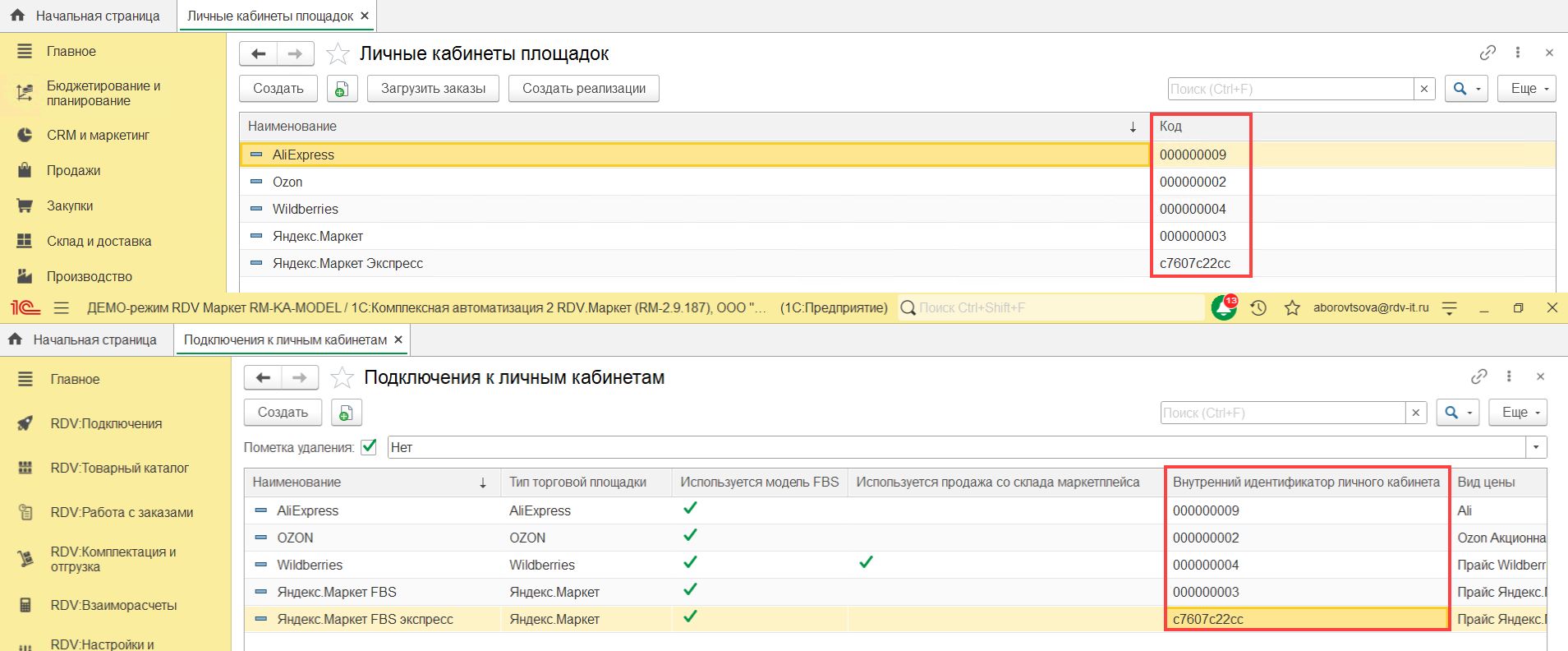Get link icon in Подключения к личным кабинетам
The height and width of the screenshot is (651, 1568).
pyautogui.click(x=1478, y=376)
